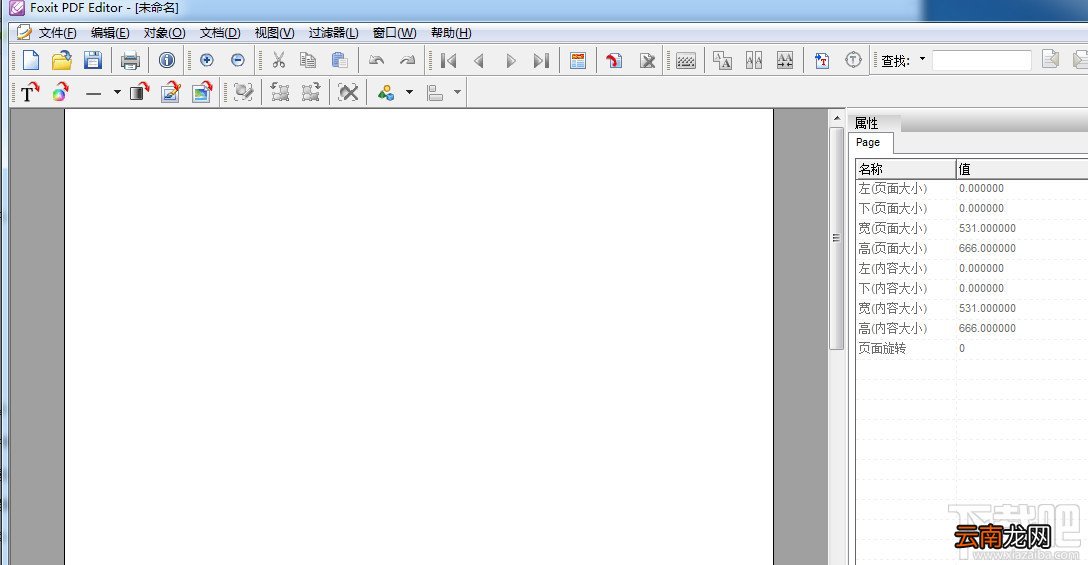Open the line tool dropdown arrow
1088x565 pixels.
(x=117, y=92)
